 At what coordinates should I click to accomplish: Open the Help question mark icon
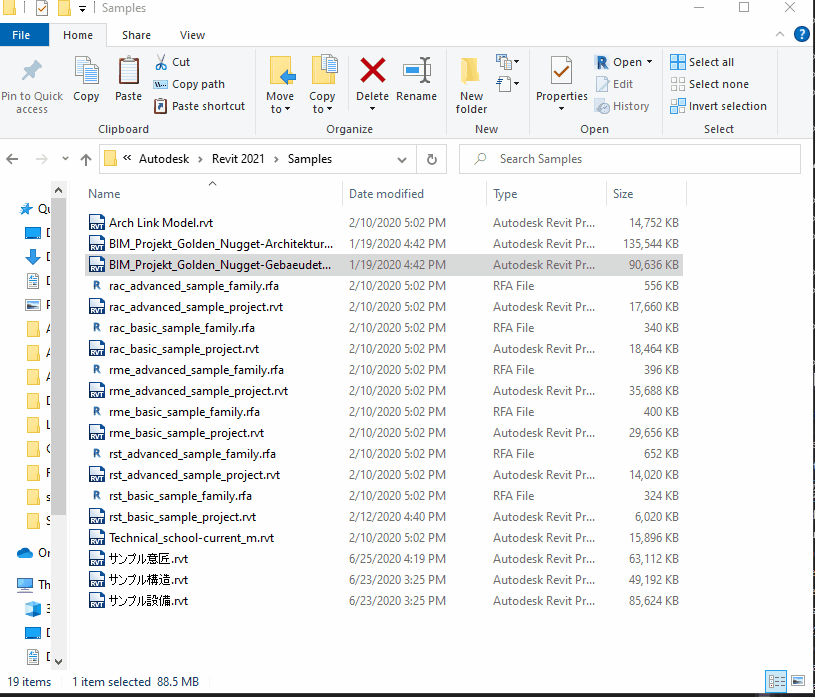(801, 34)
